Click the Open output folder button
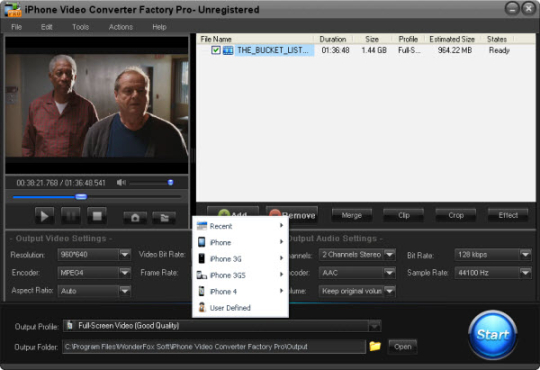Viewport: 540px width, 370px height. pos(402,347)
